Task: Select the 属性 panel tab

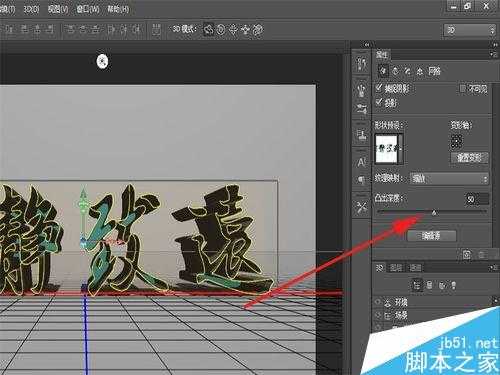Action: pyautogui.click(x=382, y=55)
